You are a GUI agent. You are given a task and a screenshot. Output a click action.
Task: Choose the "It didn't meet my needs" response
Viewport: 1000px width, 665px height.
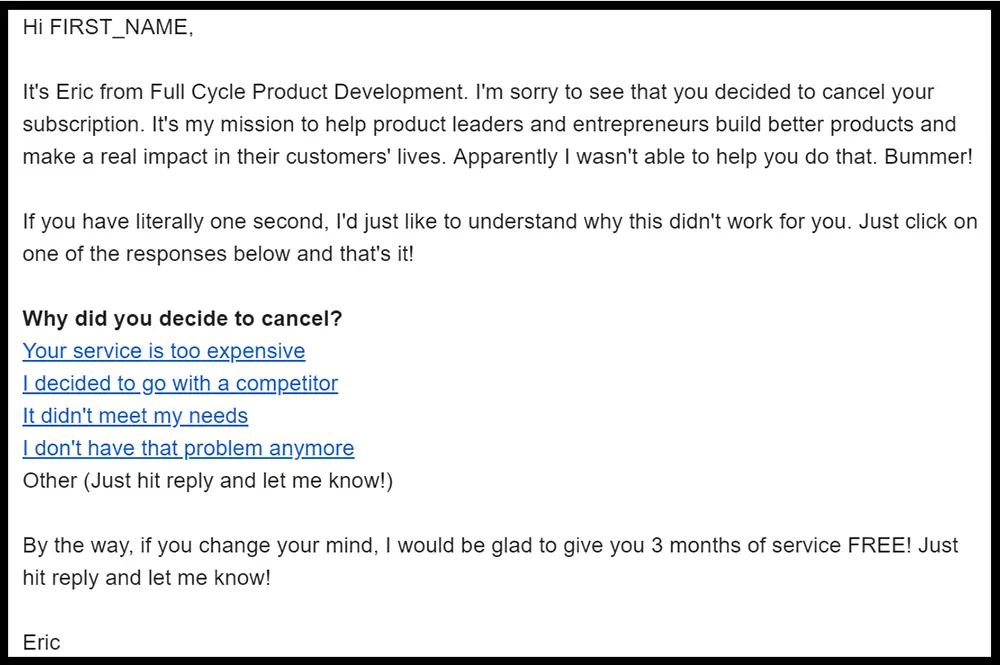click(x=135, y=415)
